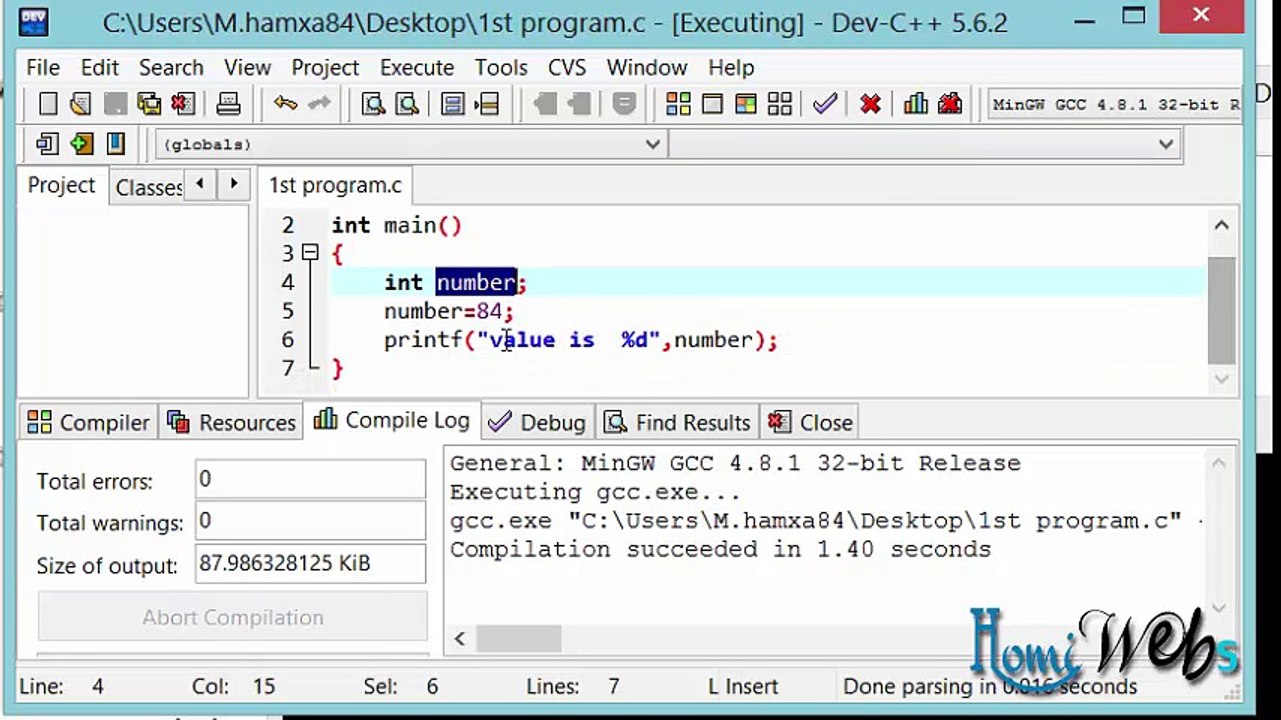Switch to the Find Results tab
Screen dimensions: 1281x720
click(678, 423)
